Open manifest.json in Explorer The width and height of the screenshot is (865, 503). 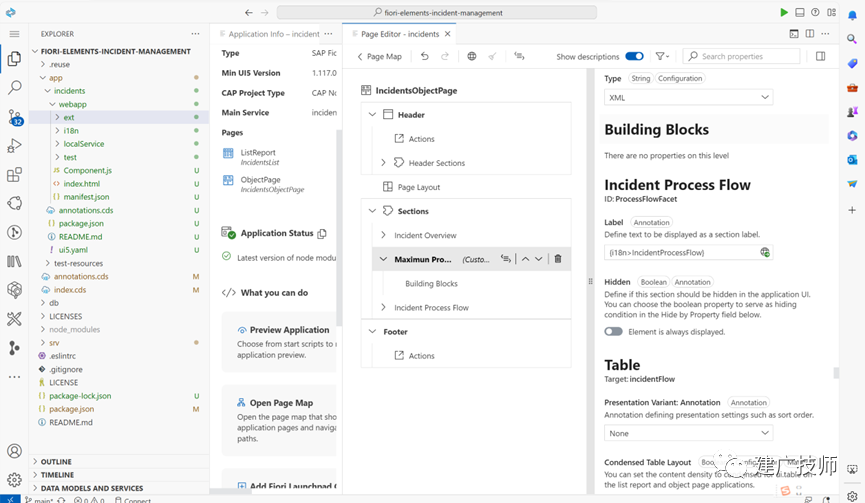[86, 197]
